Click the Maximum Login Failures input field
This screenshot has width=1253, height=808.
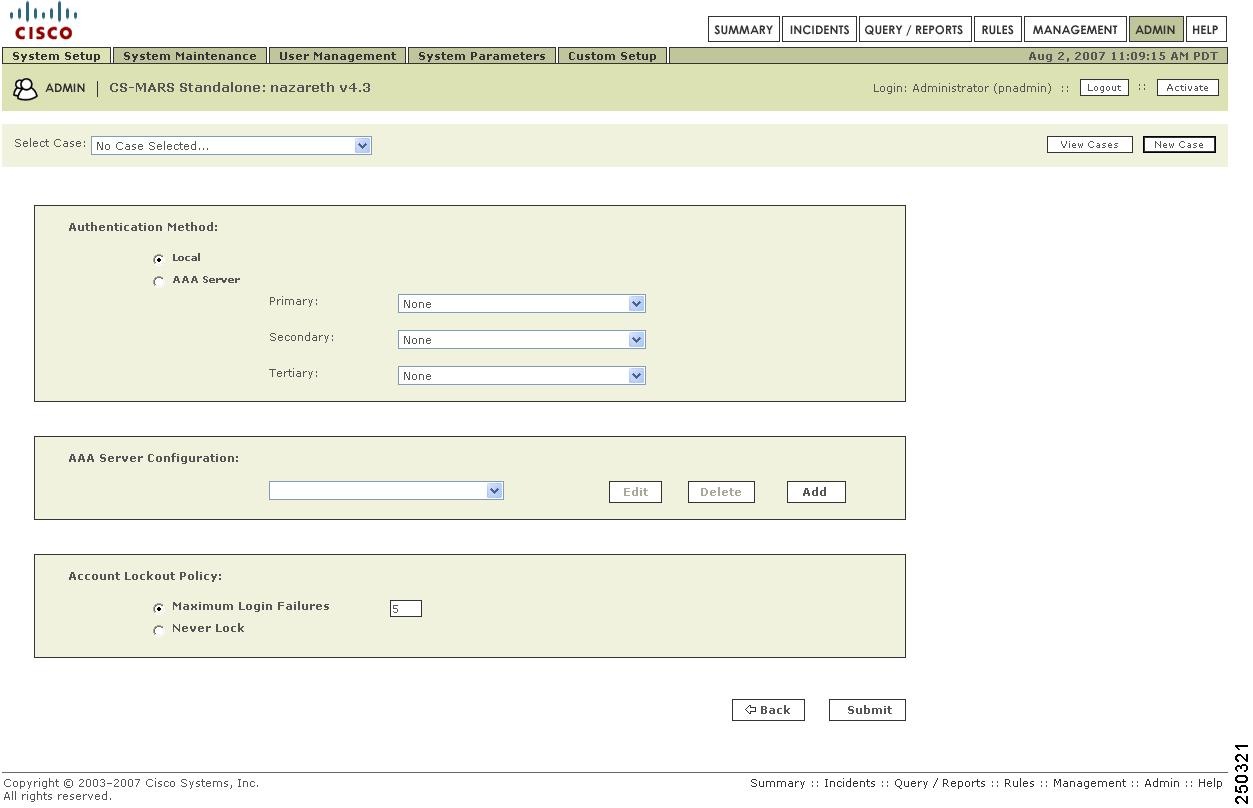pos(406,608)
